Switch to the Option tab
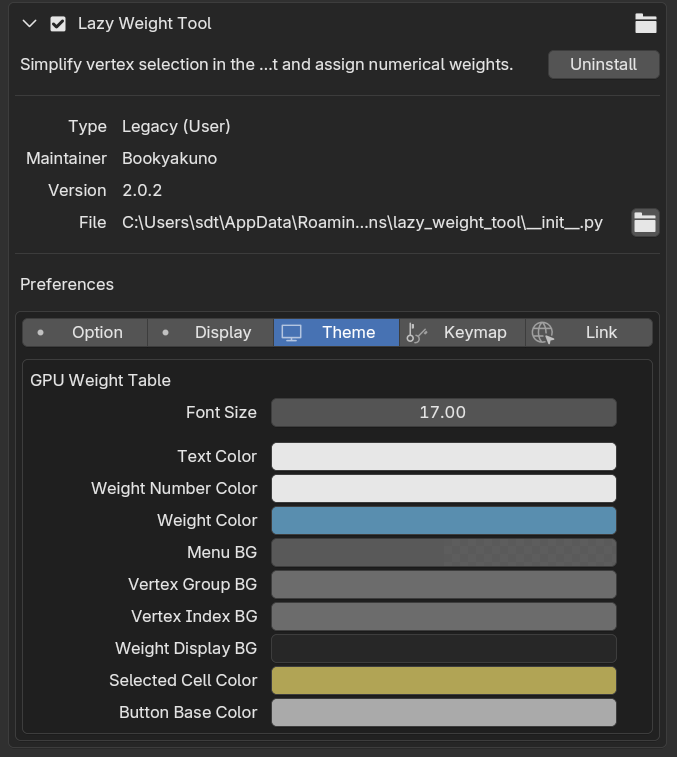 [86, 333]
